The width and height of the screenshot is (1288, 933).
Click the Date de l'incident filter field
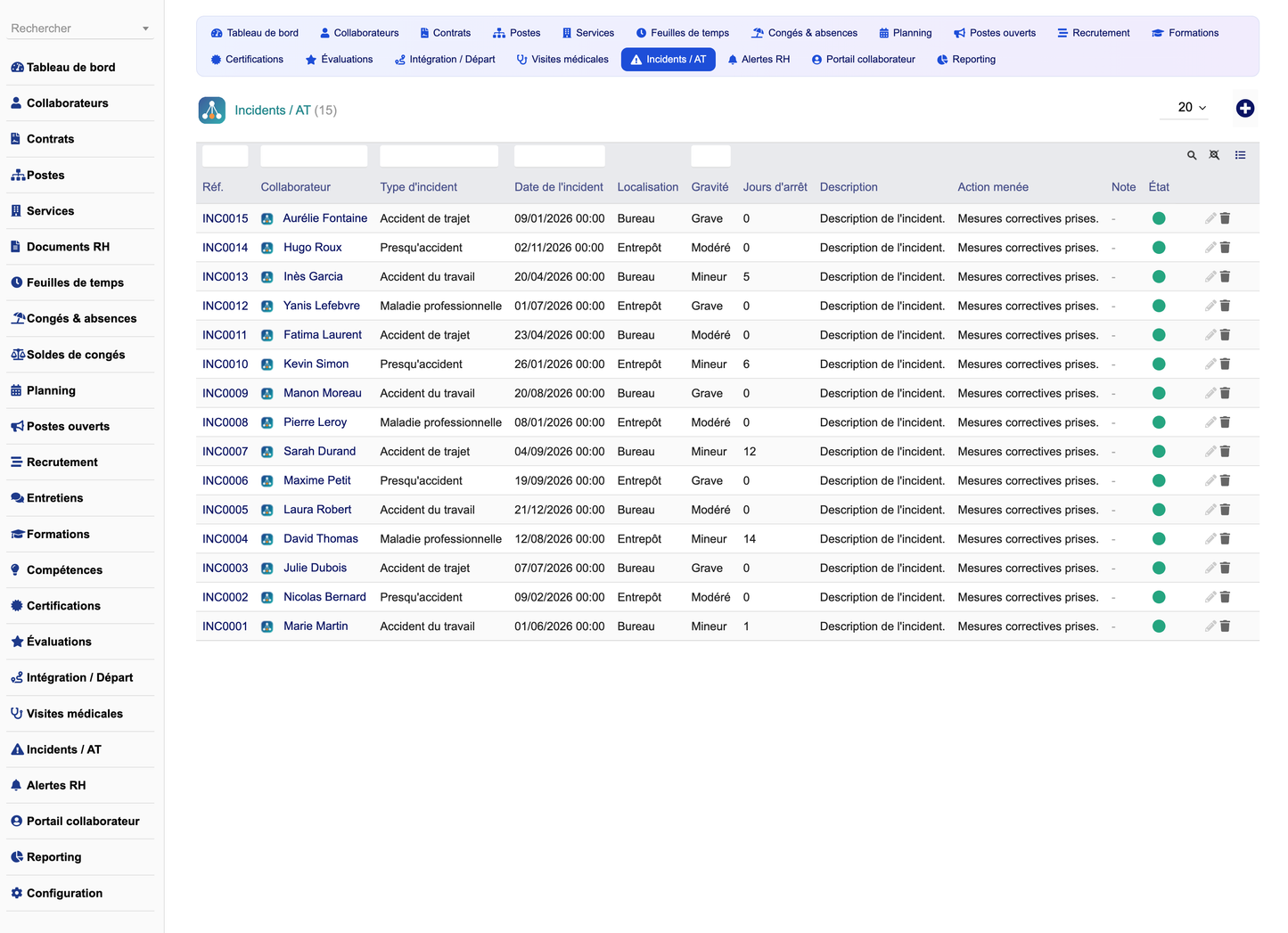pyautogui.click(x=560, y=156)
